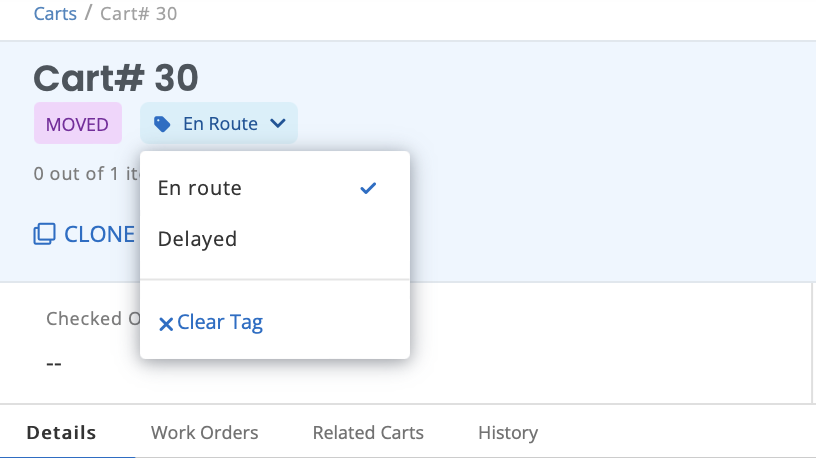Click the Cart# 30 page heading

pyautogui.click(x=116, y=78)
